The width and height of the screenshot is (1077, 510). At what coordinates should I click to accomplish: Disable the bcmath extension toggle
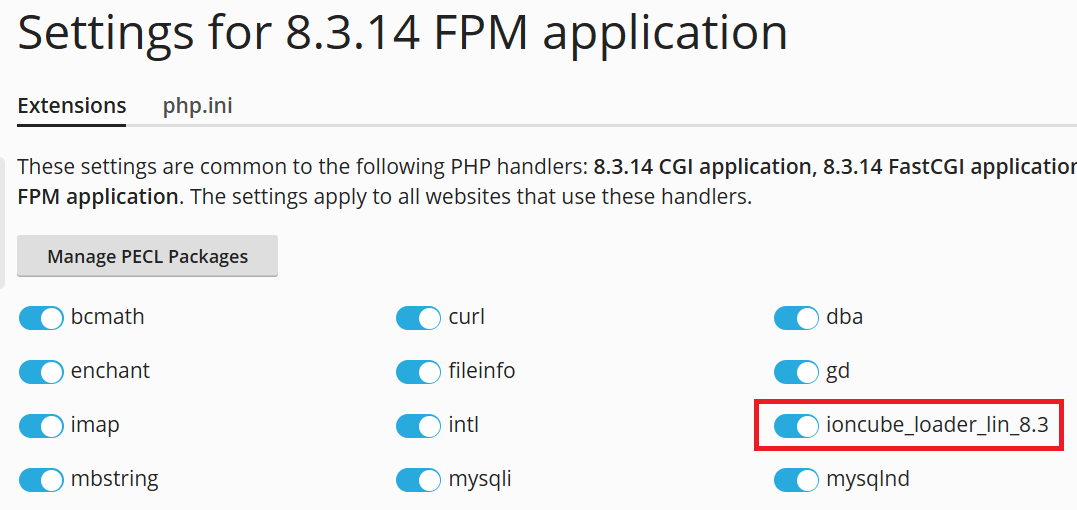click(x=41, y=318)
